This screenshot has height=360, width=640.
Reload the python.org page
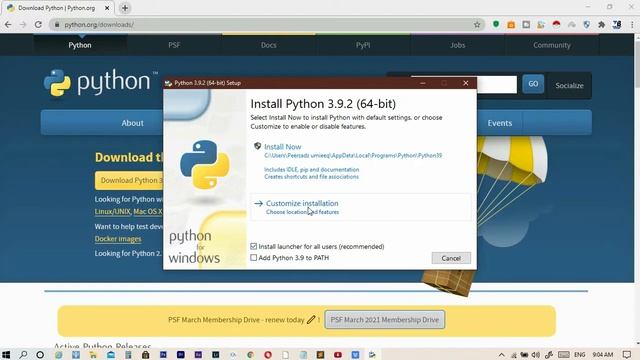pos(38,24)
